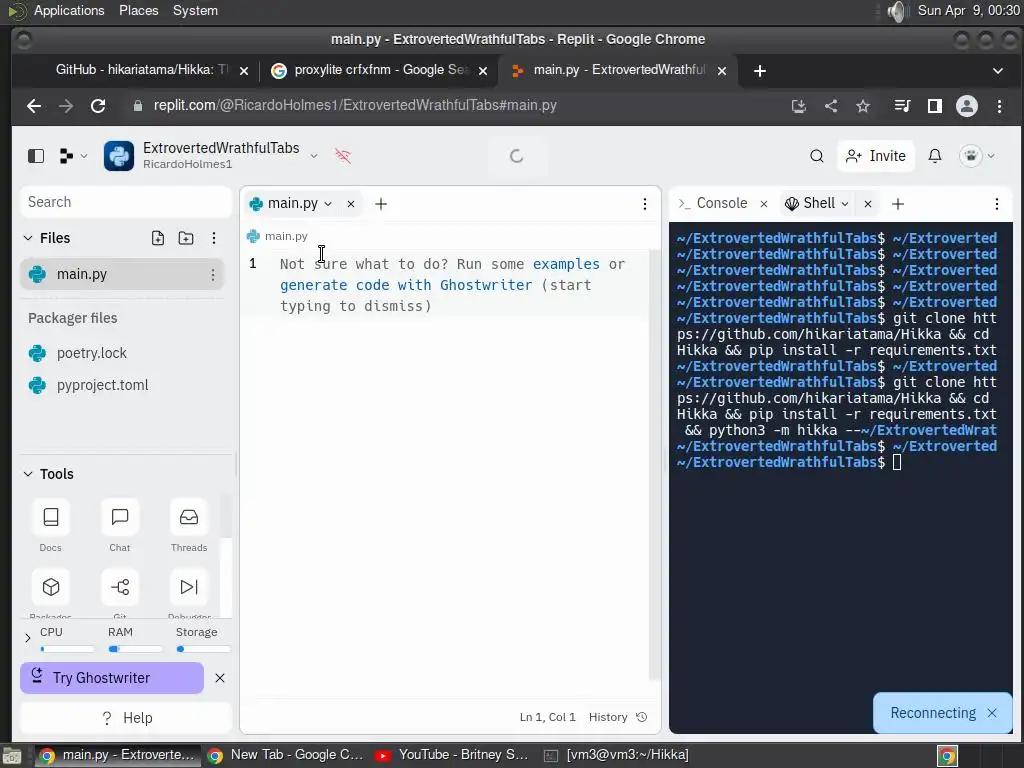Add a new editor pane tab
This screenshot has width=1024, height=768.
[381, 204]
